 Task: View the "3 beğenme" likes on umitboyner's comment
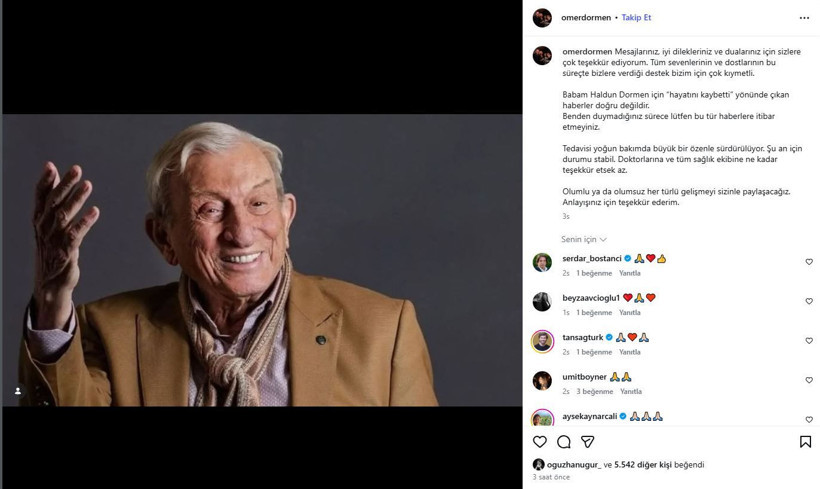pos(594,391)
